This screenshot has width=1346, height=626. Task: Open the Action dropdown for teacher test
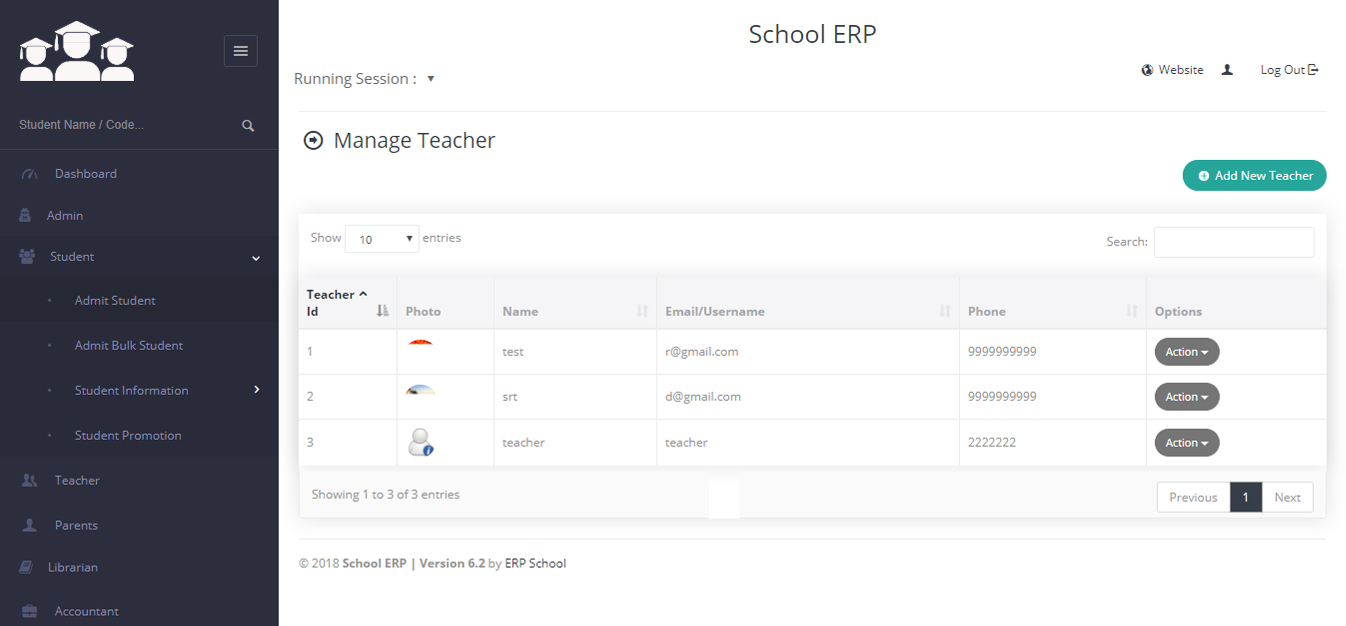pos(1186,352)
